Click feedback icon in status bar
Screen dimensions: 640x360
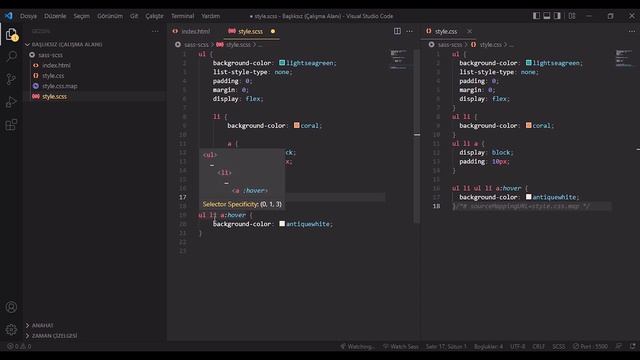619,346
